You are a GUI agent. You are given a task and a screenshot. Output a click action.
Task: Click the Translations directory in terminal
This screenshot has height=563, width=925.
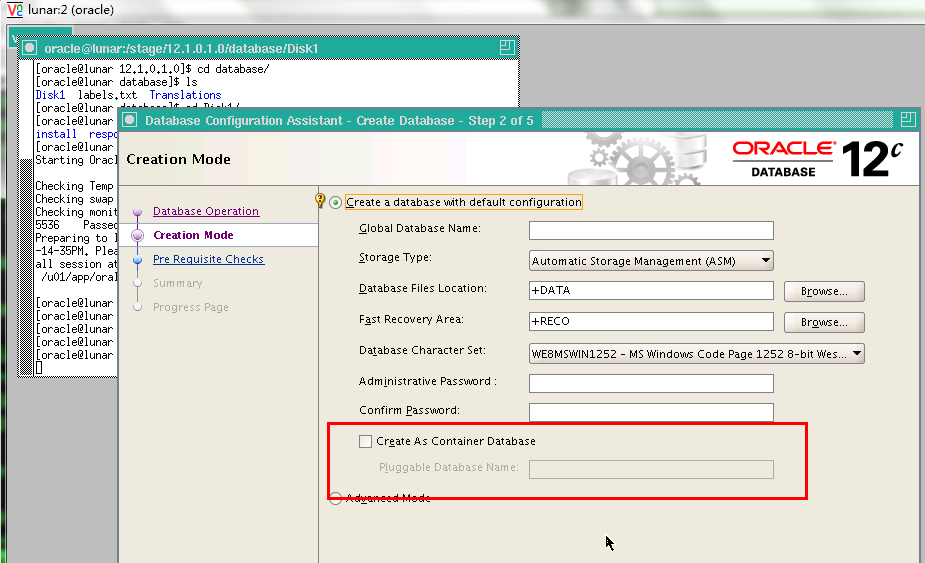pos(185,95)
